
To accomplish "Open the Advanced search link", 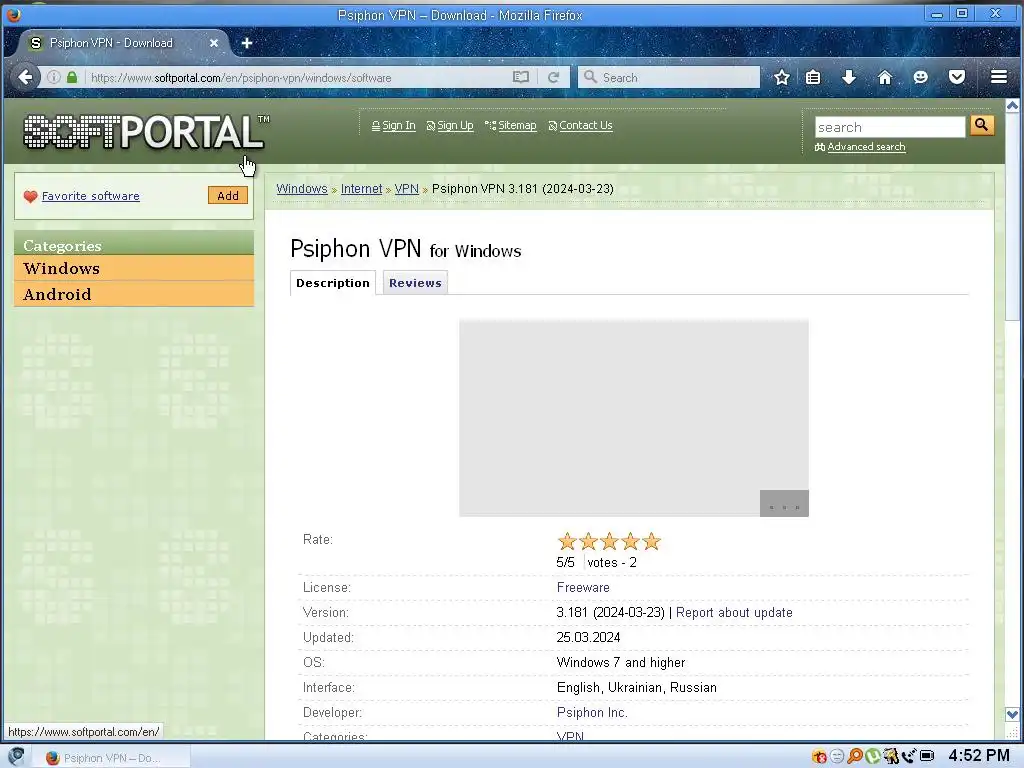I will [x=866, y=147].
